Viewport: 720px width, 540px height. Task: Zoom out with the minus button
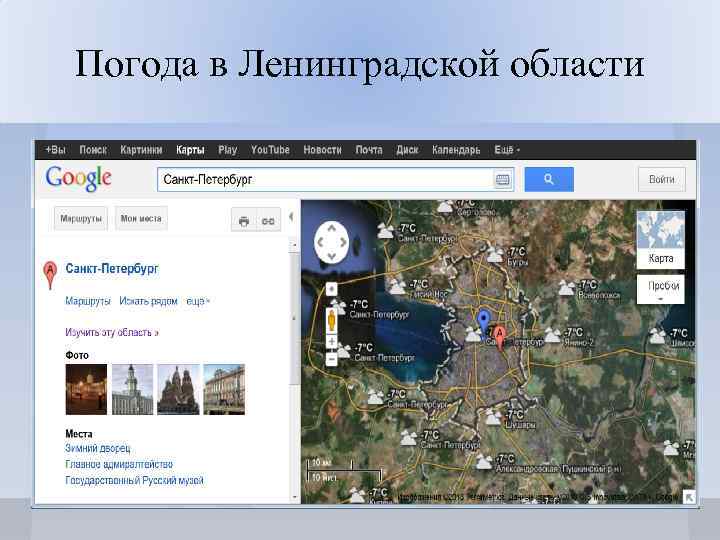332,359
